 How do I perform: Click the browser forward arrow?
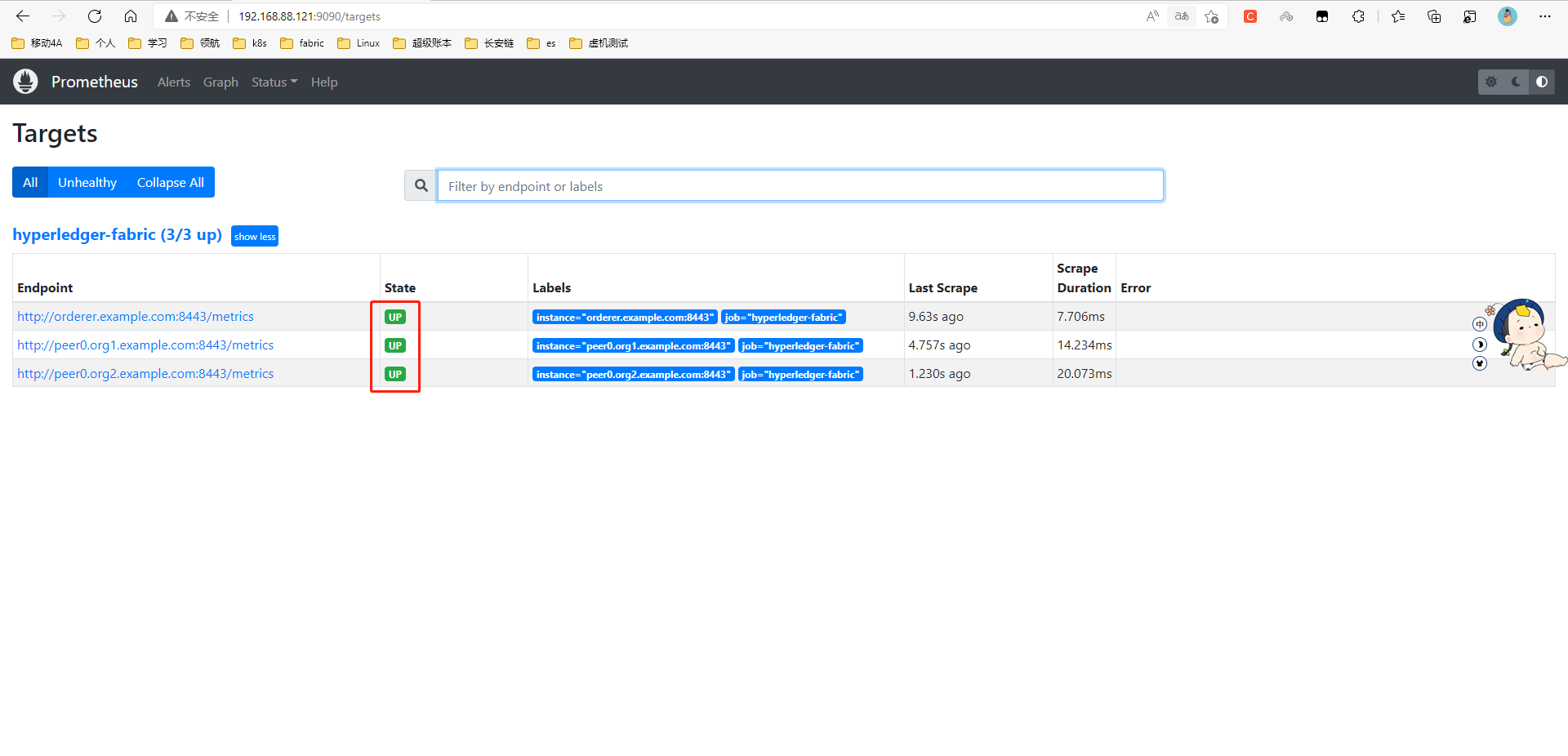coord(59,16)
